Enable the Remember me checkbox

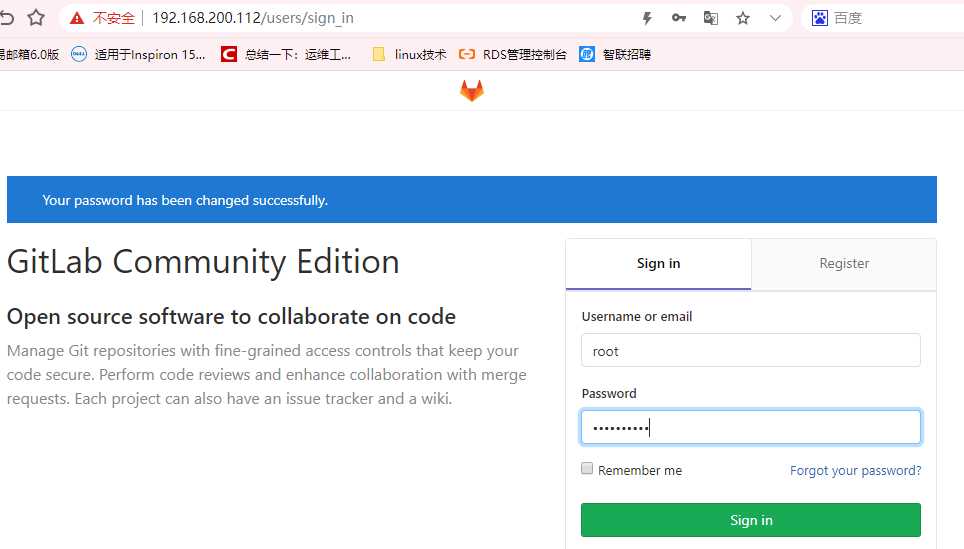click(x=587, y=468)
